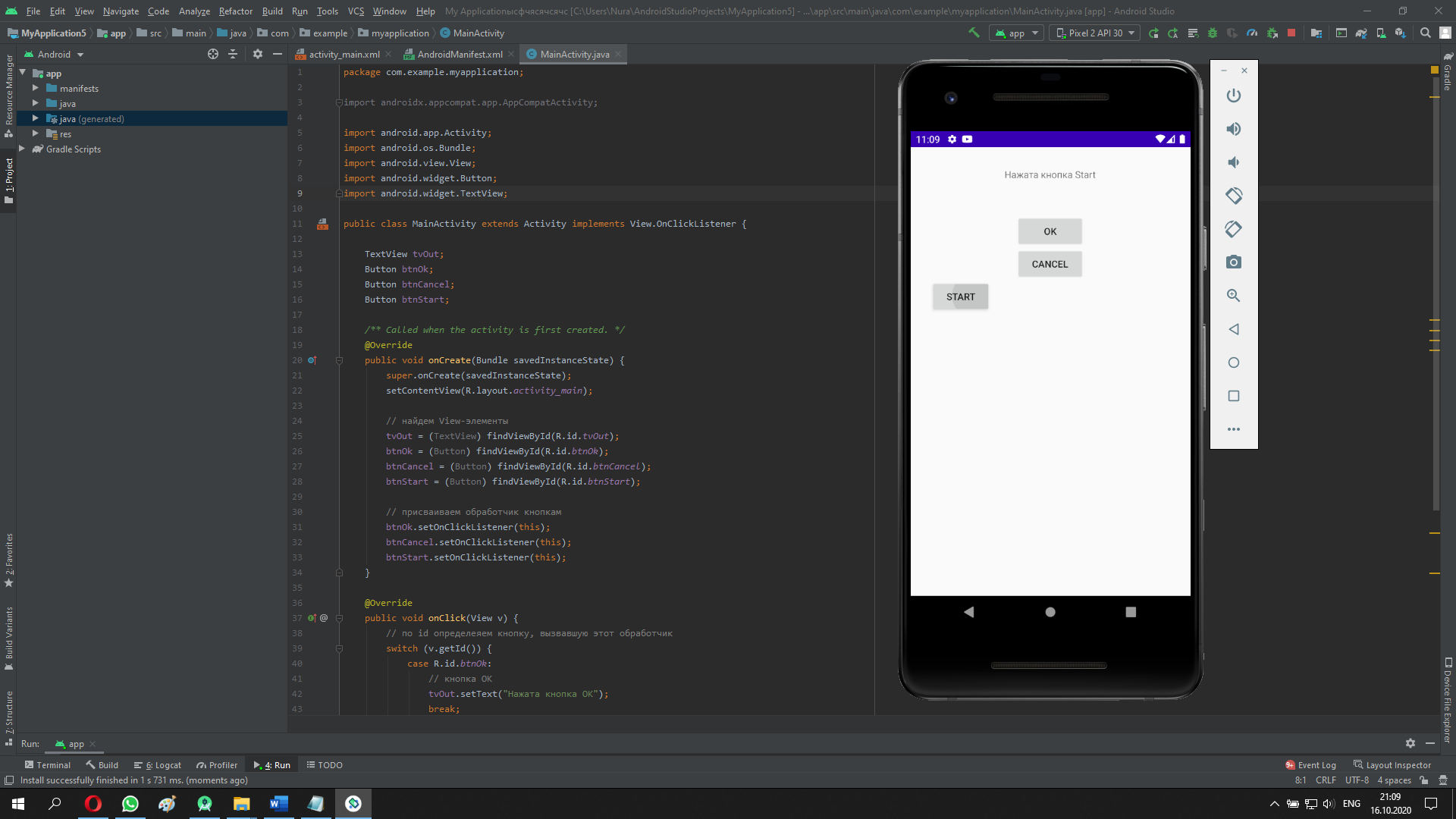
Task: Raise volume using the emulator speaker icon
Action: (1234, 129)
